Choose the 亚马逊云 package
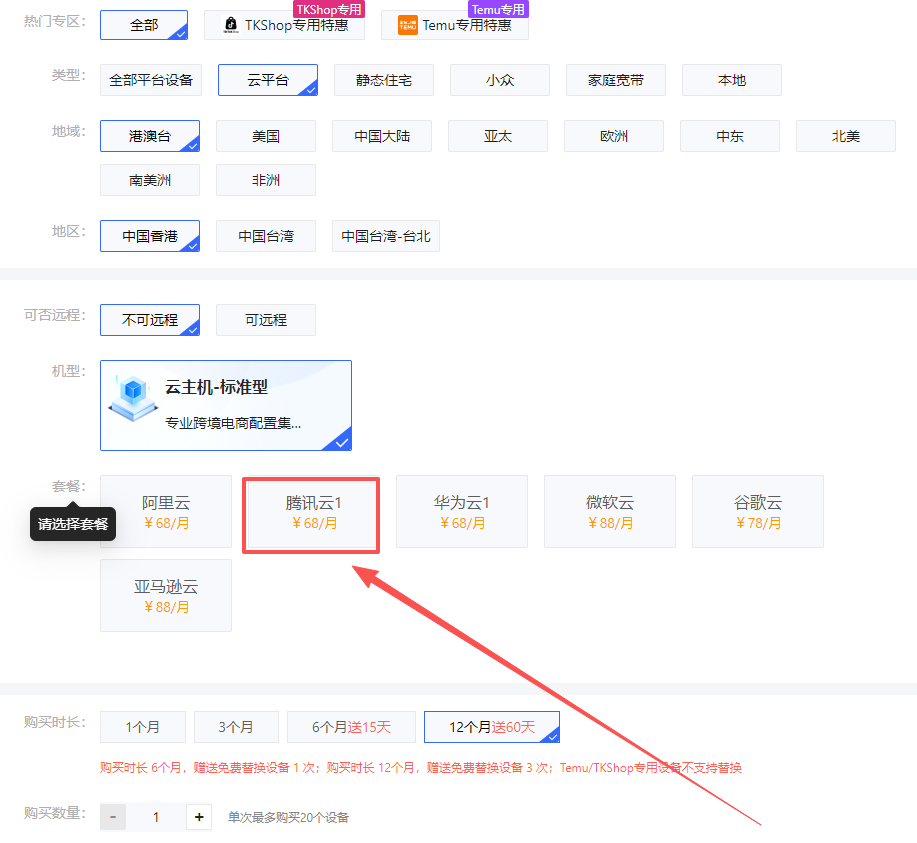The width and height of the screenshot is (917, 843). click(x=166, y=596)
